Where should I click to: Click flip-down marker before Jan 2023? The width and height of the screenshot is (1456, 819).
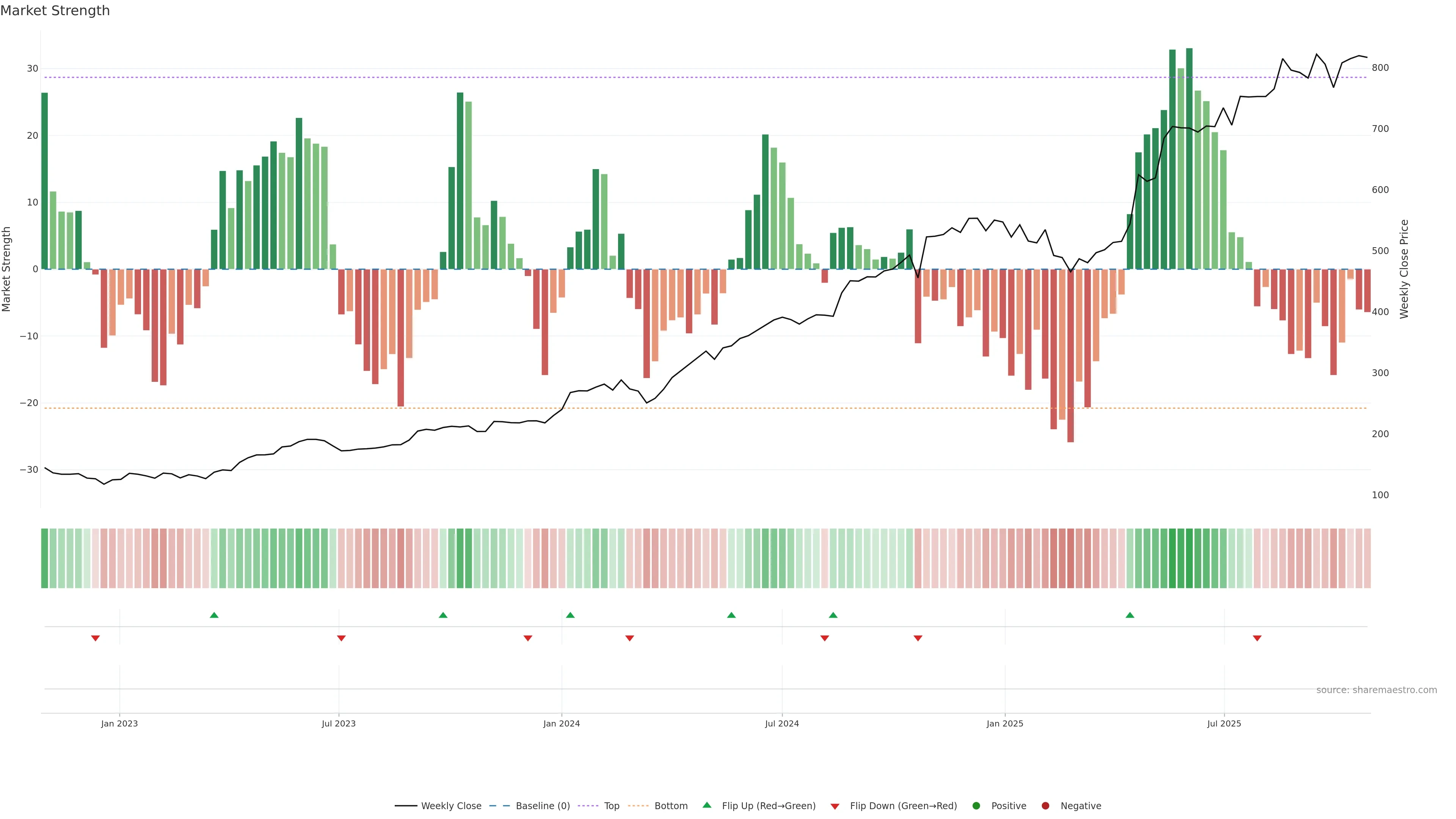96,638
